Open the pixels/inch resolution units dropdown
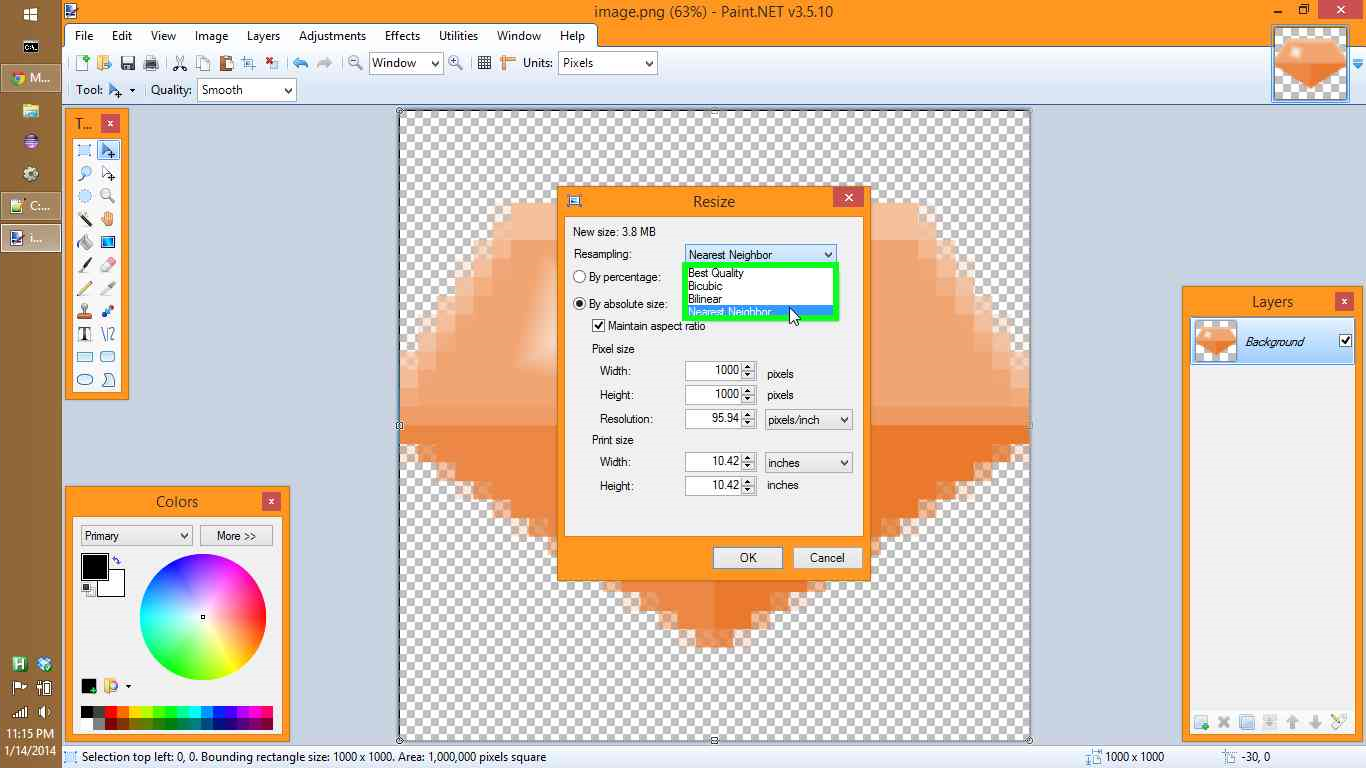This screenshot has width=1366, height=768. [x=808, y=420]
